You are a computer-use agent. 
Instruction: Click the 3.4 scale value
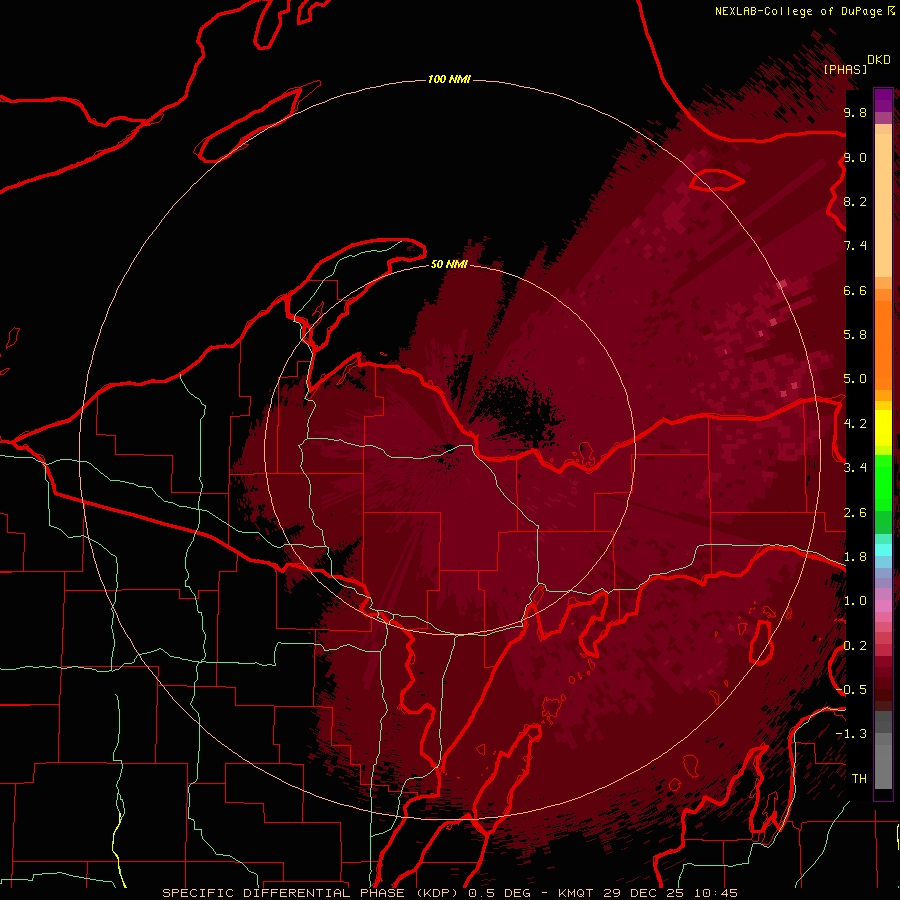[x=855, y=468]
